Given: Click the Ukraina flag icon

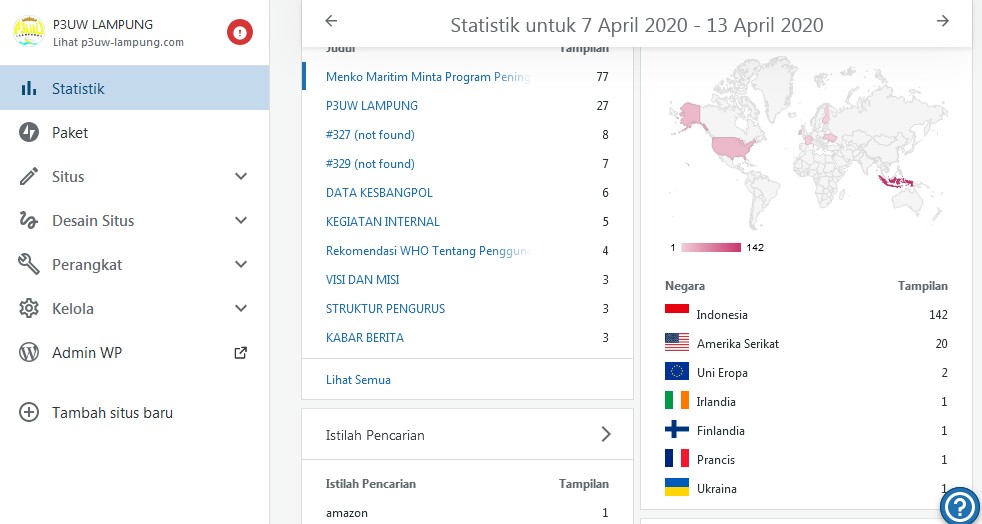Looking at the screenshot, I should click(676, 487).
